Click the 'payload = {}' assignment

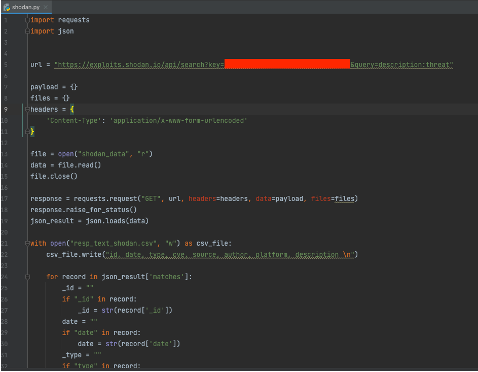[54, 87]
